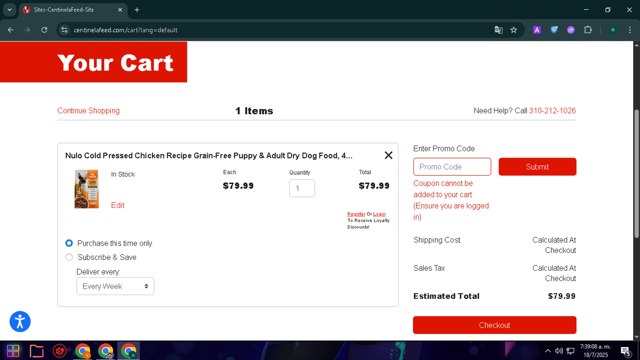The image size is (640, 360).
Task: Open the Deliver every Every Week dropdown
Action: point(115,286)
